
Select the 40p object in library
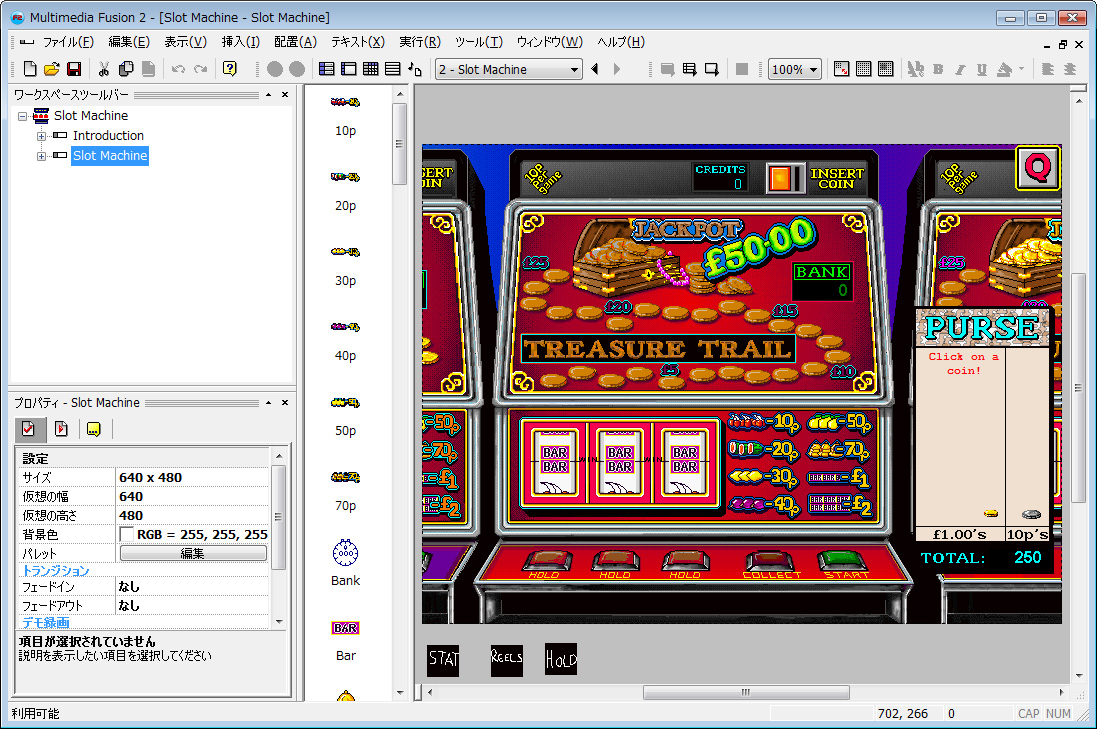point(345,340)
